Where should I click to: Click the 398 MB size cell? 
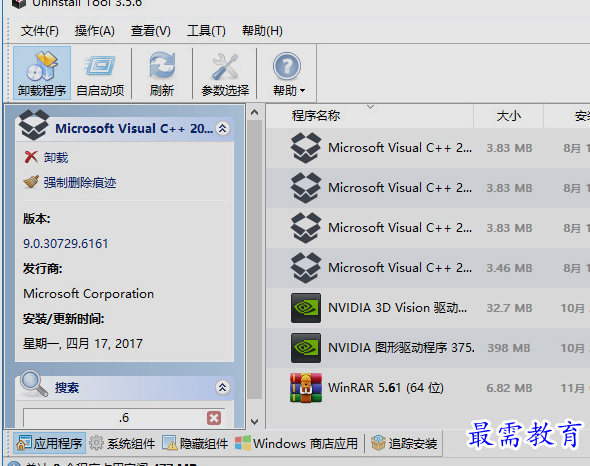coord(509,348)
